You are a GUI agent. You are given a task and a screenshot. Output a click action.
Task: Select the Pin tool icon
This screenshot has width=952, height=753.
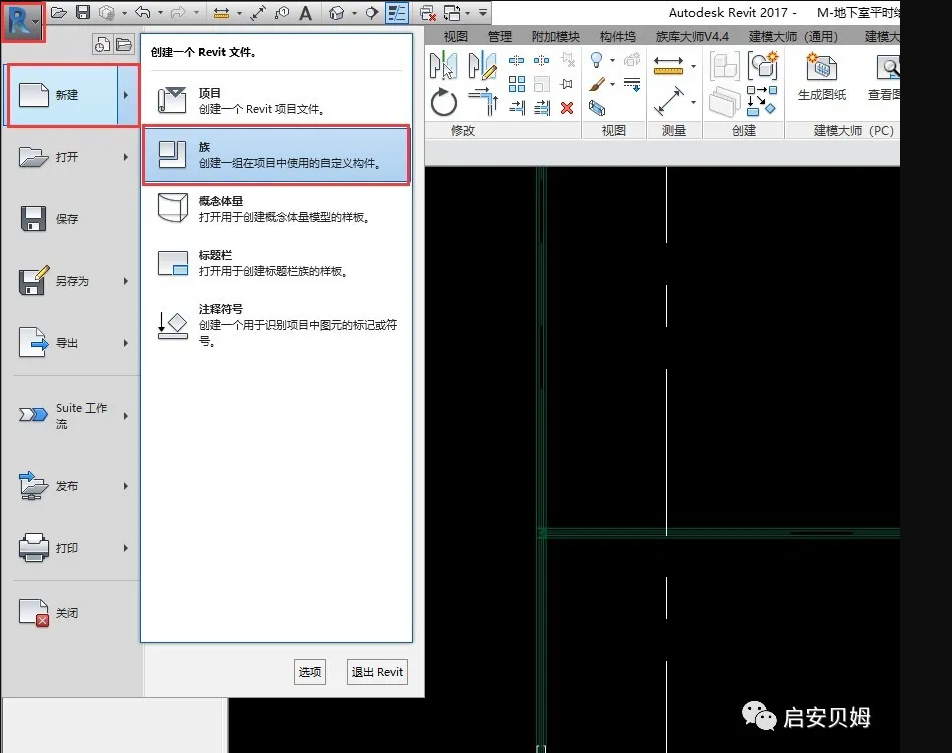pos(567,84)
